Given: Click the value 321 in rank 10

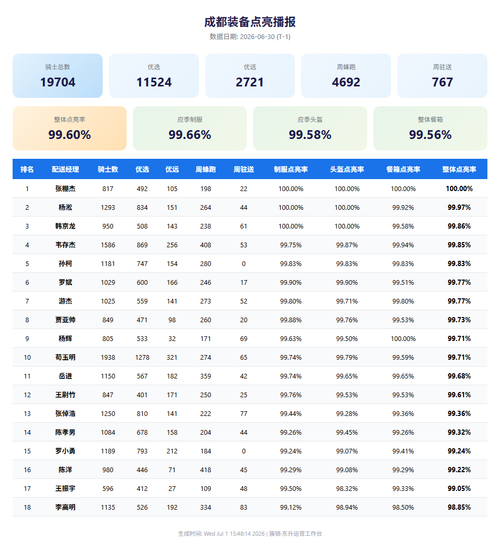Looking at the screenshot, I should coord(172,357).
